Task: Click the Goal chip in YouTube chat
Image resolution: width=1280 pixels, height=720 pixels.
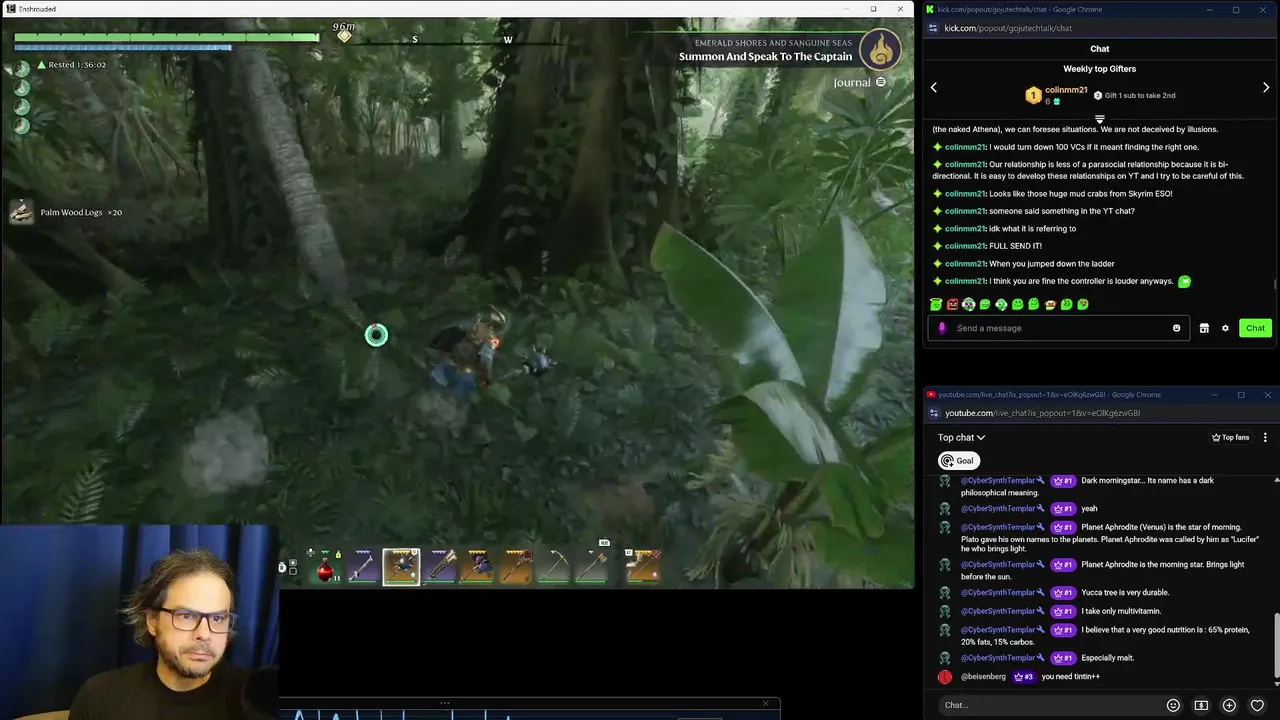Action: 958,461
